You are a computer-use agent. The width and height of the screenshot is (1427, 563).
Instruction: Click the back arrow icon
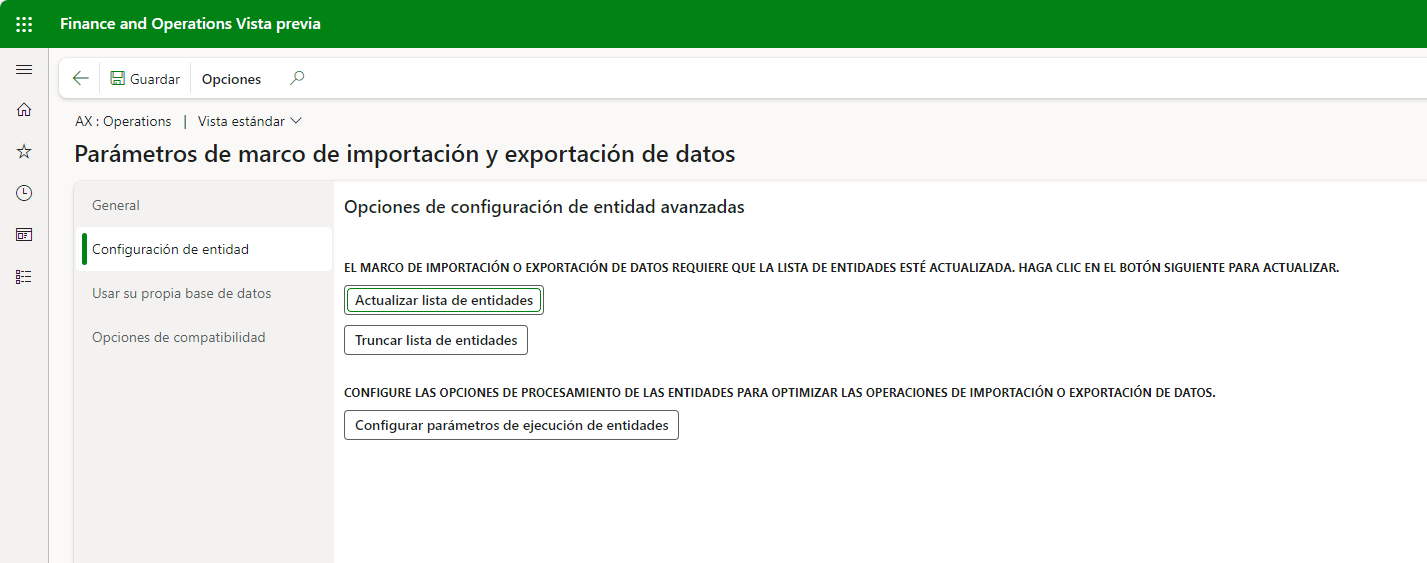tap(81, 79)
